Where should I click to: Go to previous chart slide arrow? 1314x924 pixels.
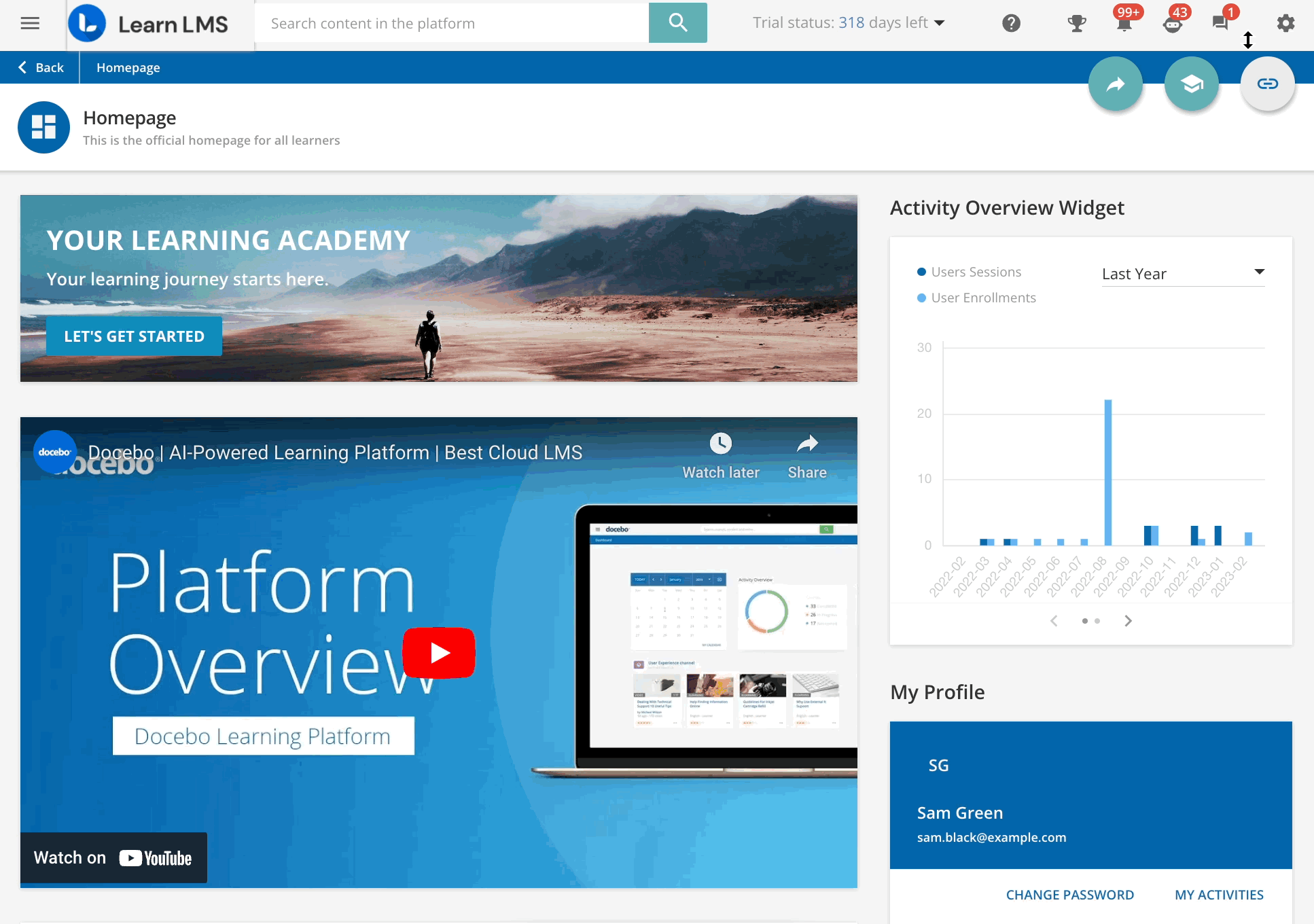[1054, 621]
